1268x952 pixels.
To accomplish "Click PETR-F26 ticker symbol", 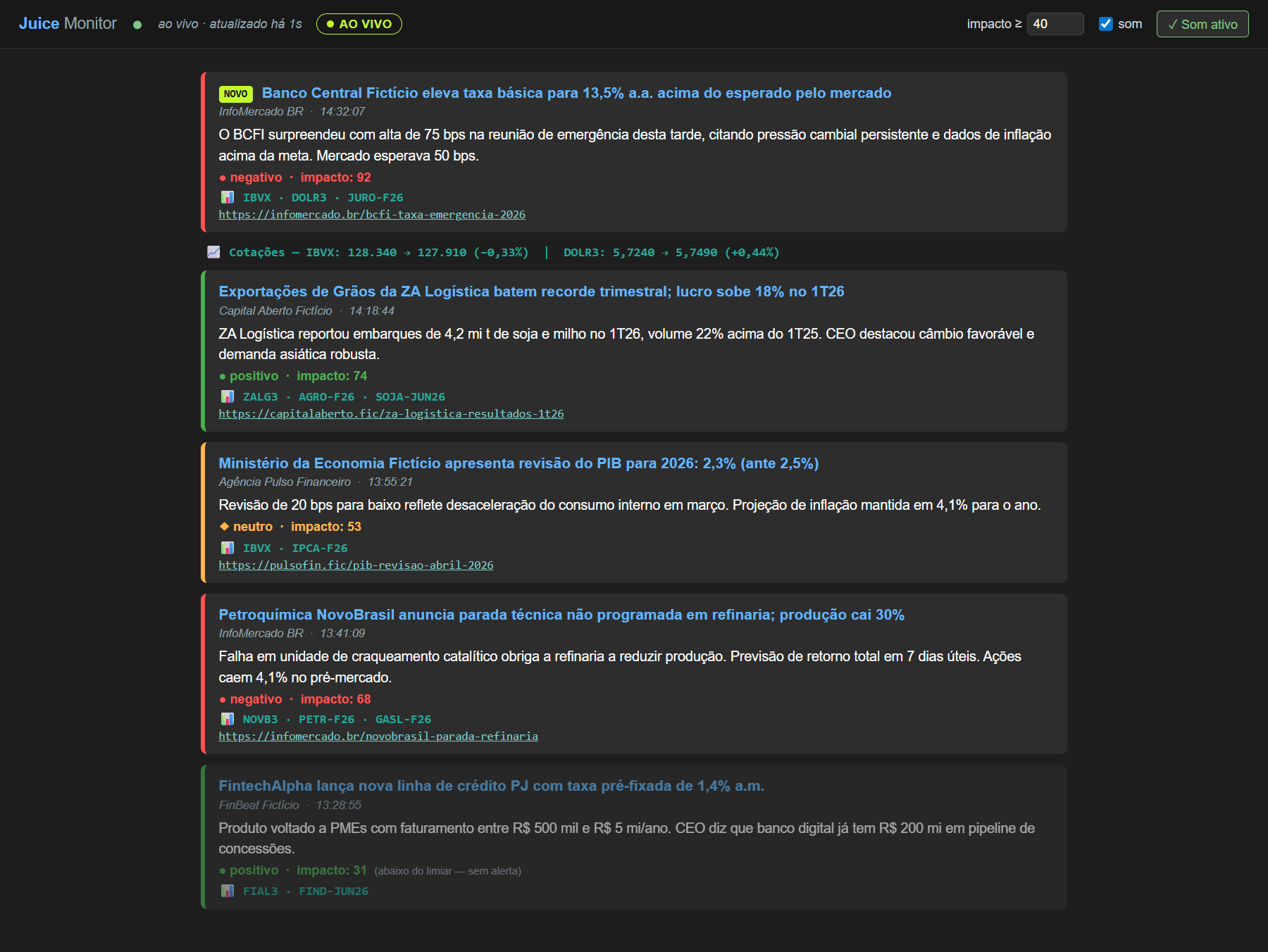I will 326,720.
